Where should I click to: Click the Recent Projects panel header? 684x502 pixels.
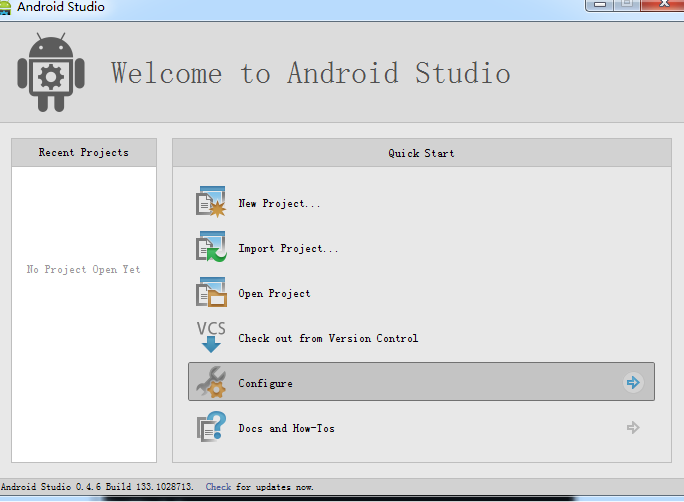click(84, 153)
